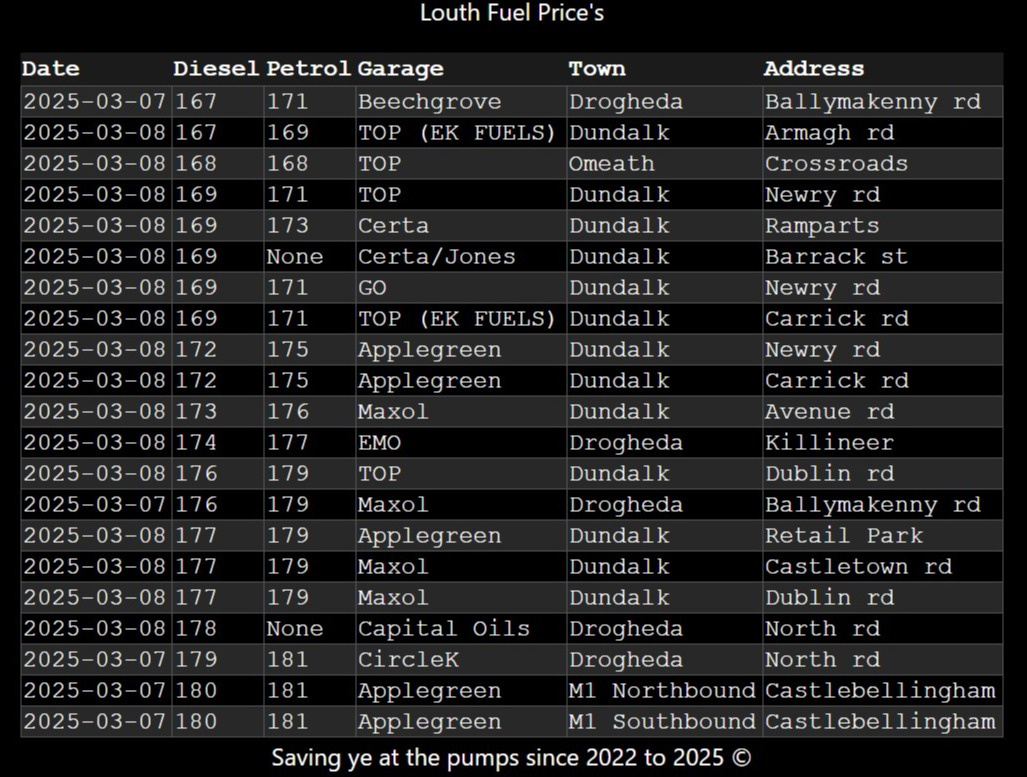Select the Retail Park address cell
The image size is (1027, 777).
pos(883,536)
